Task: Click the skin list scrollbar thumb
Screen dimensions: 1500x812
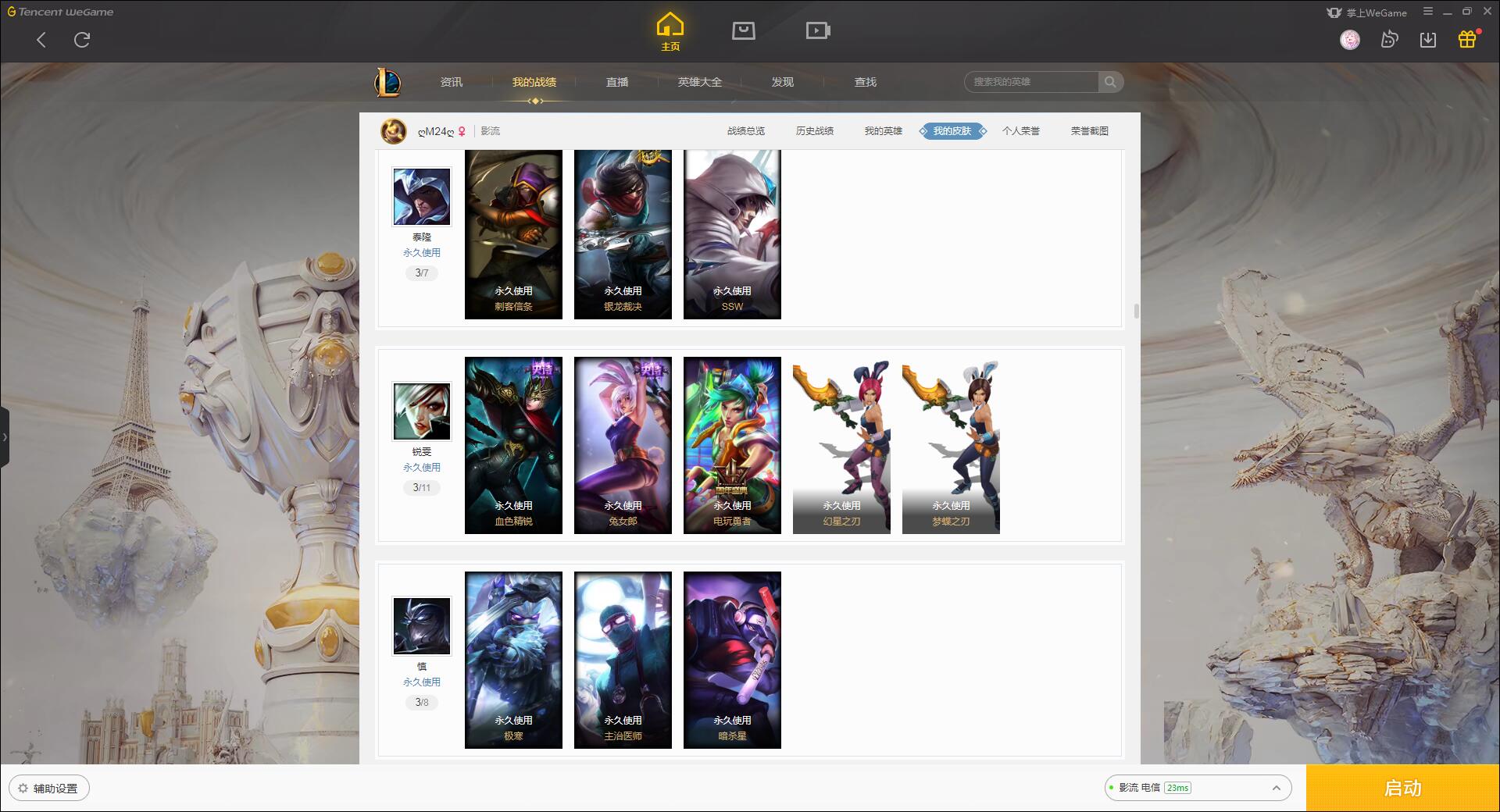Action: pyautogui.click(x=1136, y=312)
